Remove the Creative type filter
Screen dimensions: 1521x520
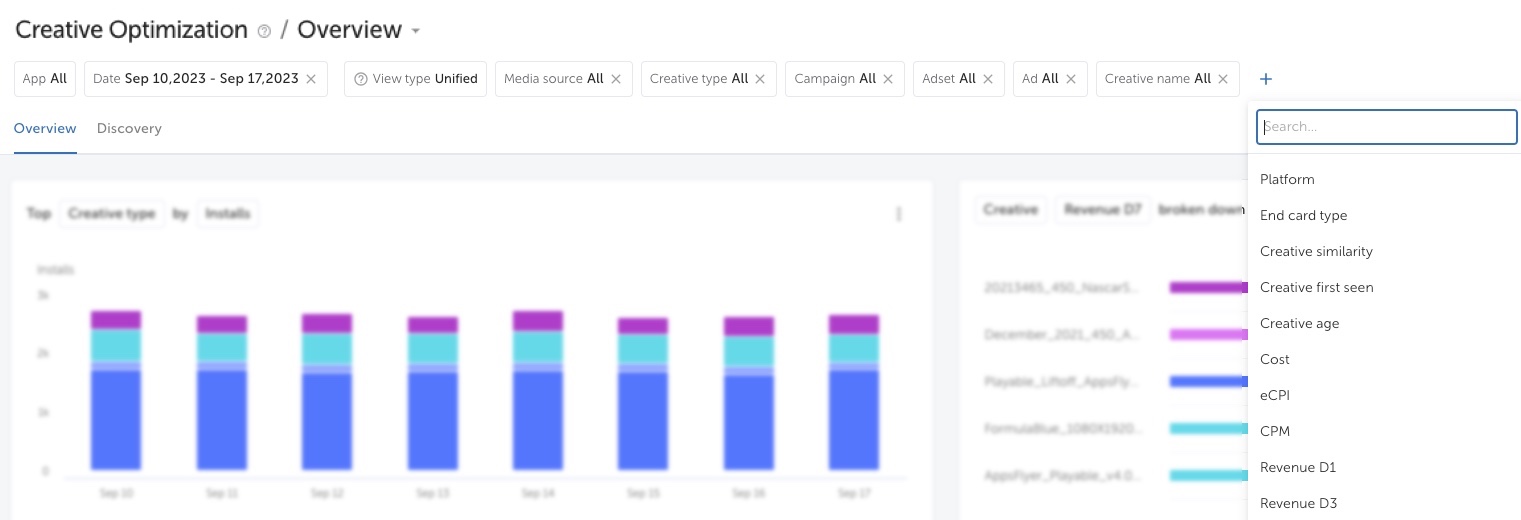[760, 79]
